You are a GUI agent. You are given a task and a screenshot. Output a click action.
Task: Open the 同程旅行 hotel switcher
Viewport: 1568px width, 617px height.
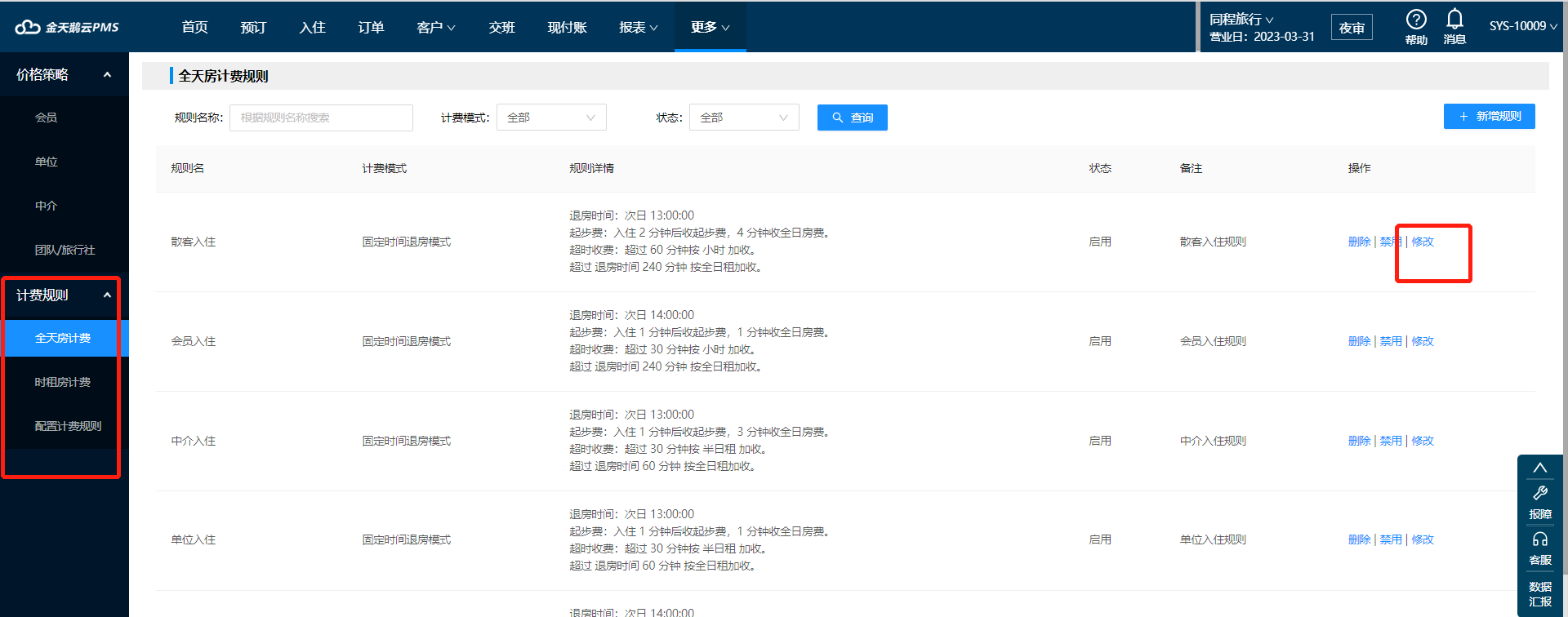[1241, 19]
